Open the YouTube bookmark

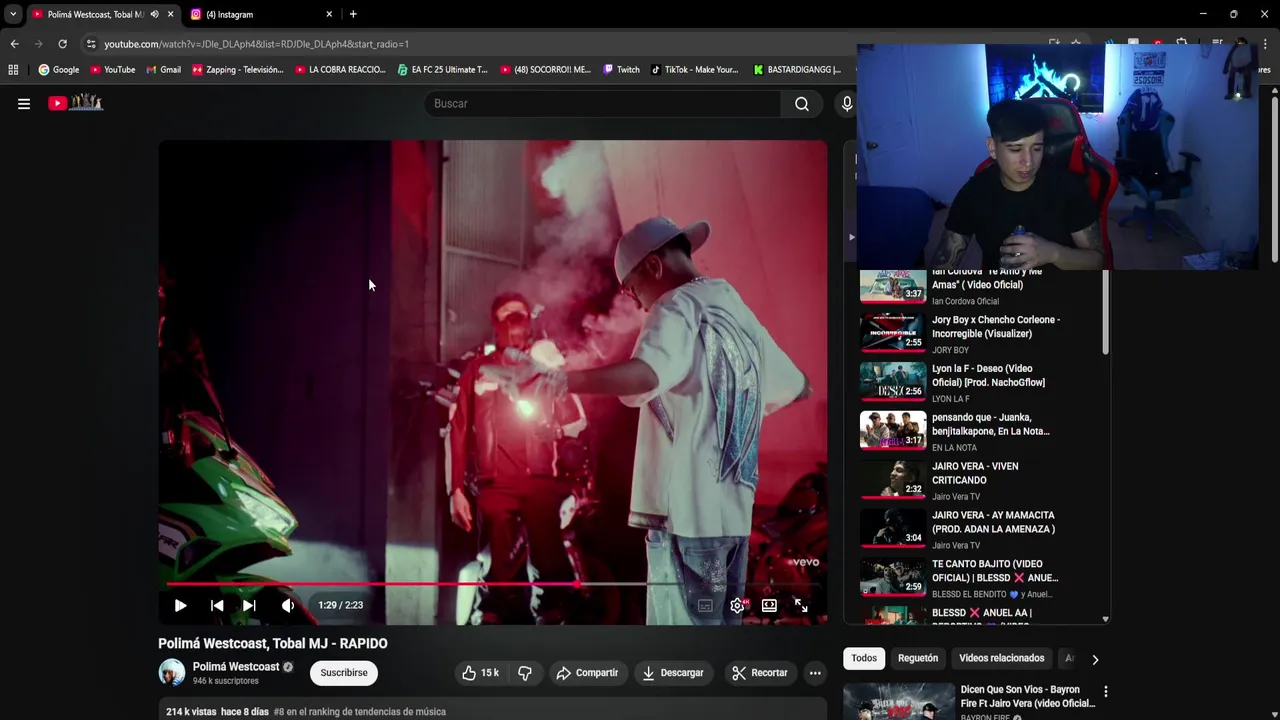(x=112, y=70)
